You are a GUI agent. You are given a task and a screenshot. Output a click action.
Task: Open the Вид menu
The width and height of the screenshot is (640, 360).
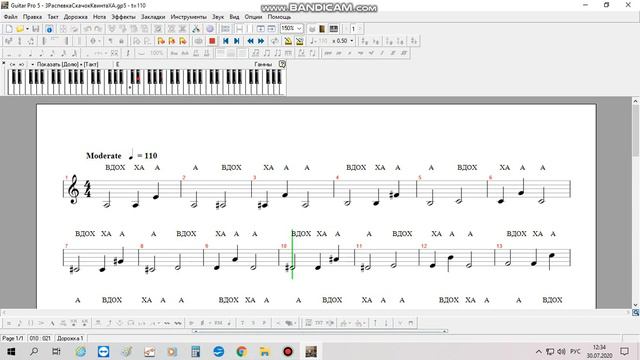(234, 17)
